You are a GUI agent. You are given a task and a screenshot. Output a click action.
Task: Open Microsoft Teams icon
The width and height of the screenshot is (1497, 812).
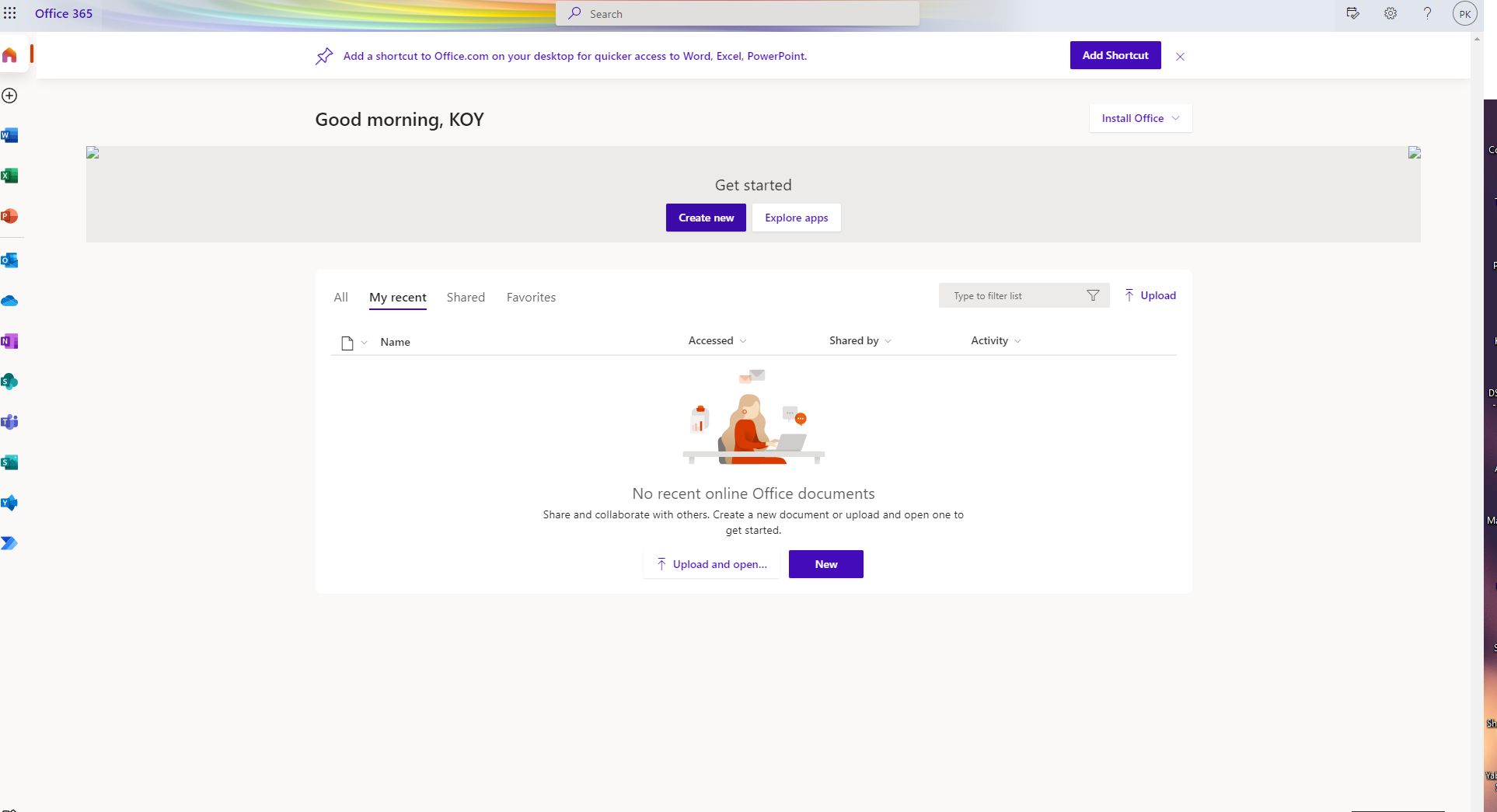click(x=10, y=422)
